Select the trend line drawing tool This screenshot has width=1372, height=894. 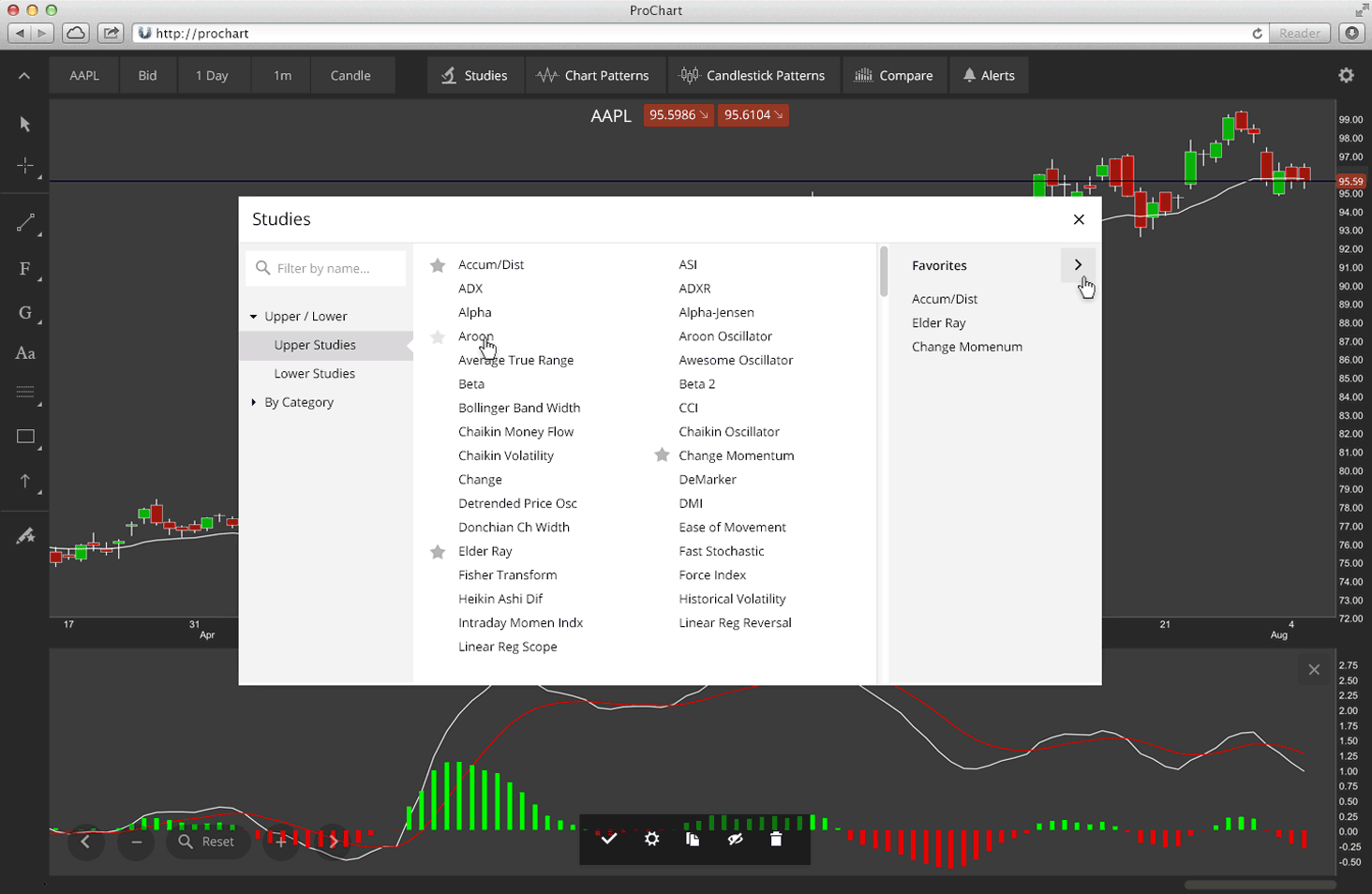(x=25, y=223)
